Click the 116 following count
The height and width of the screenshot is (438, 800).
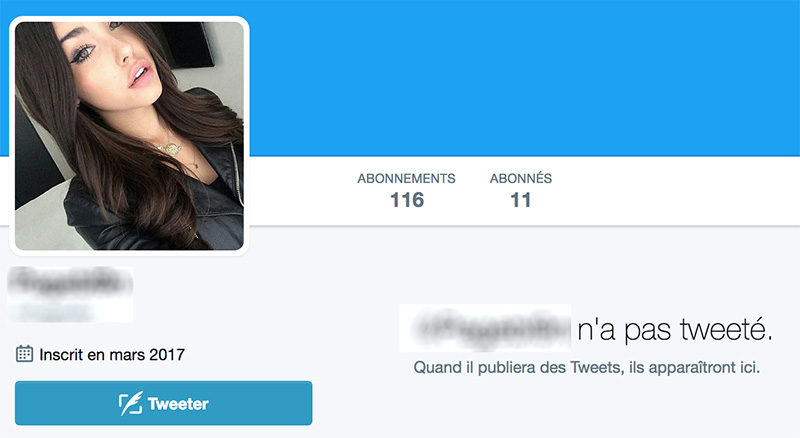coord(407,200)
